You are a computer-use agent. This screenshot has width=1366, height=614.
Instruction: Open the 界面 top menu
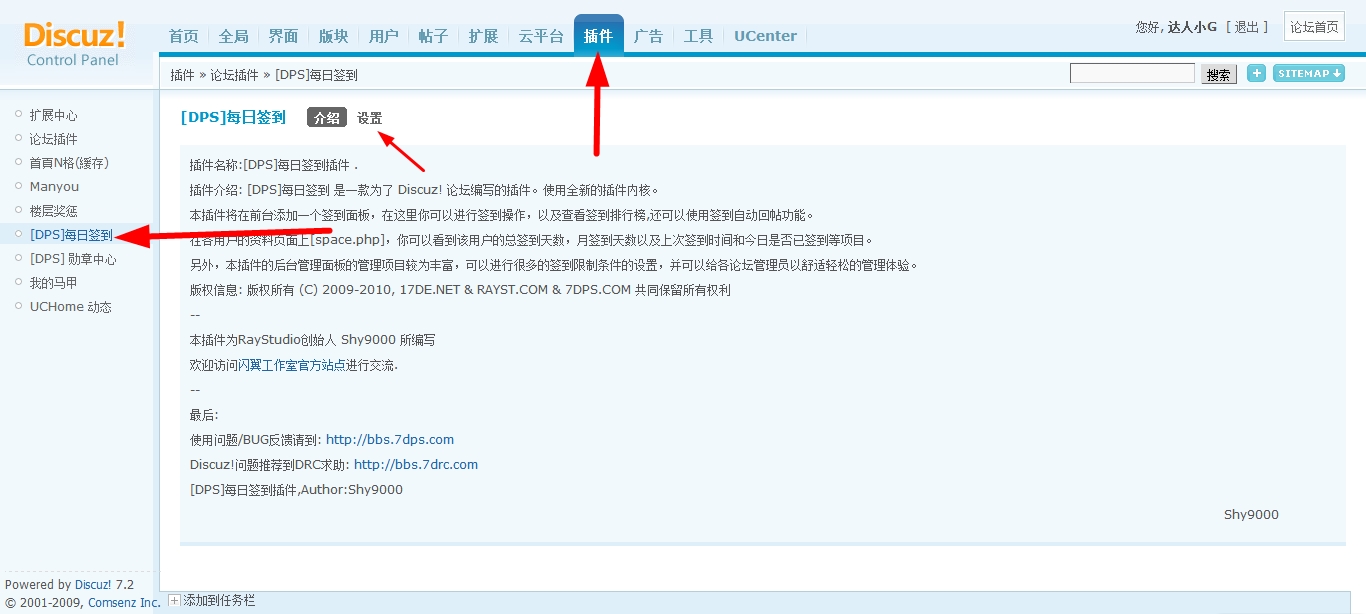pyautogui.click(x=284, y=36)
